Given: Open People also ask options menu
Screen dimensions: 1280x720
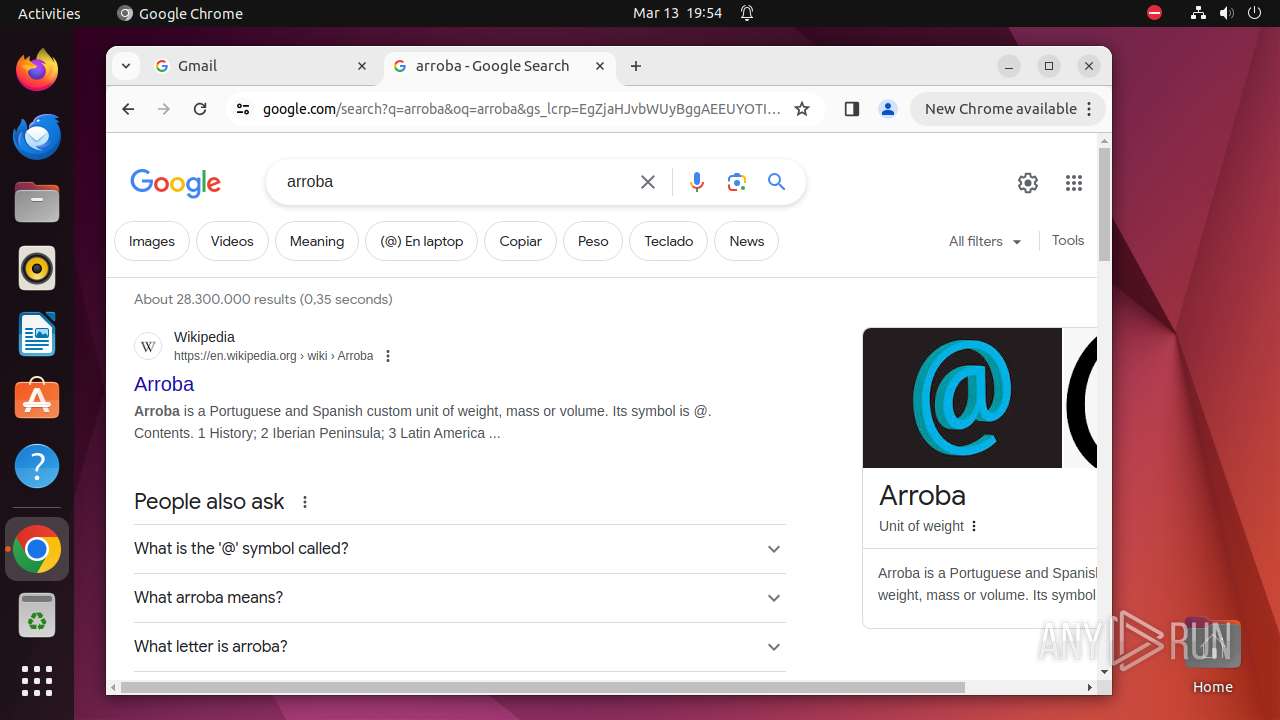Looking at the screenshot, I should 305,502.
